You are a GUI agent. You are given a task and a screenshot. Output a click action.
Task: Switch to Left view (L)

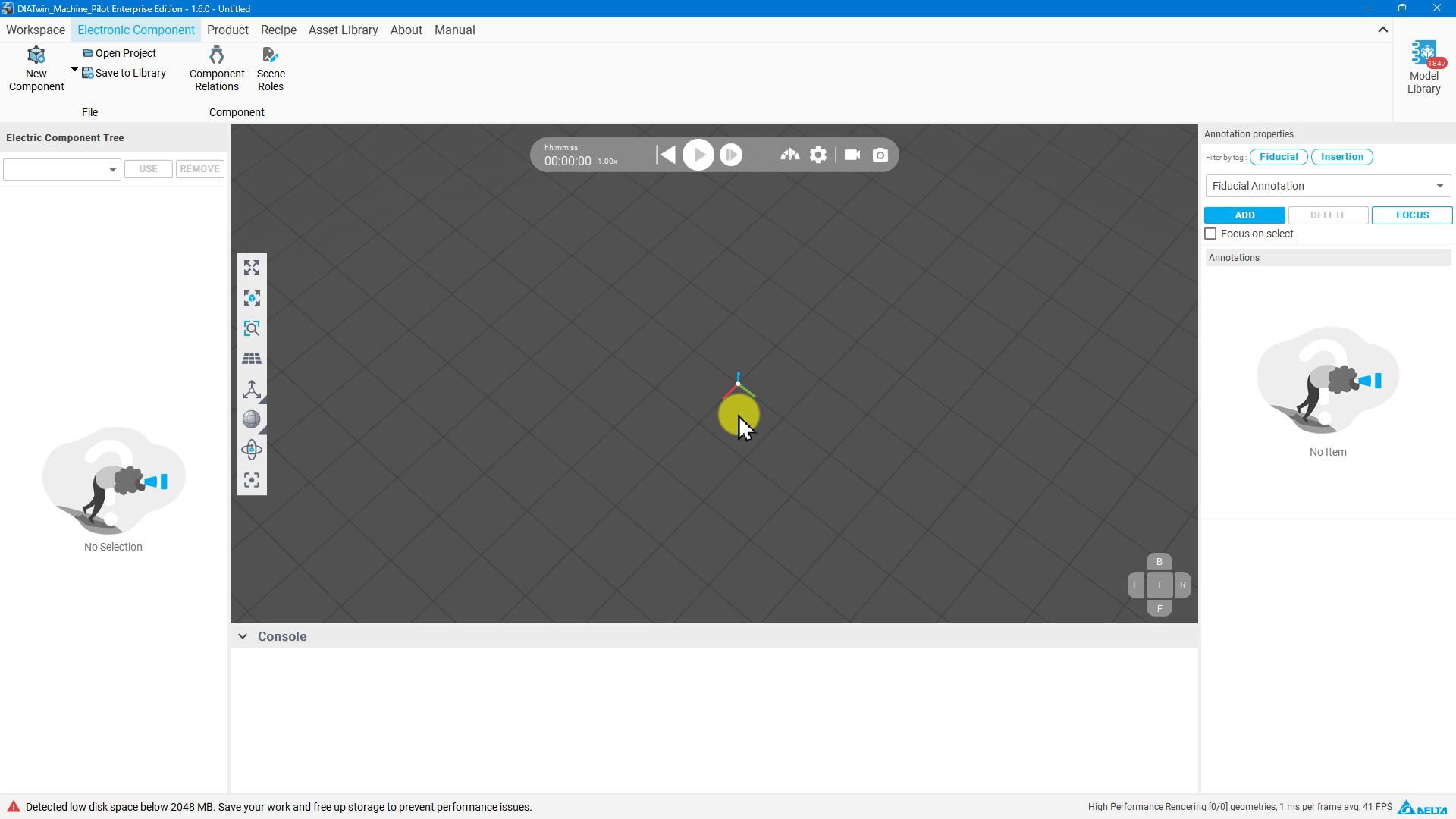1135,585
